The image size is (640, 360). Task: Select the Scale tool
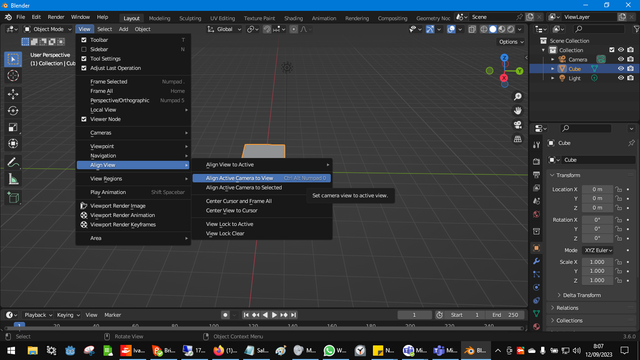point(13,127)
